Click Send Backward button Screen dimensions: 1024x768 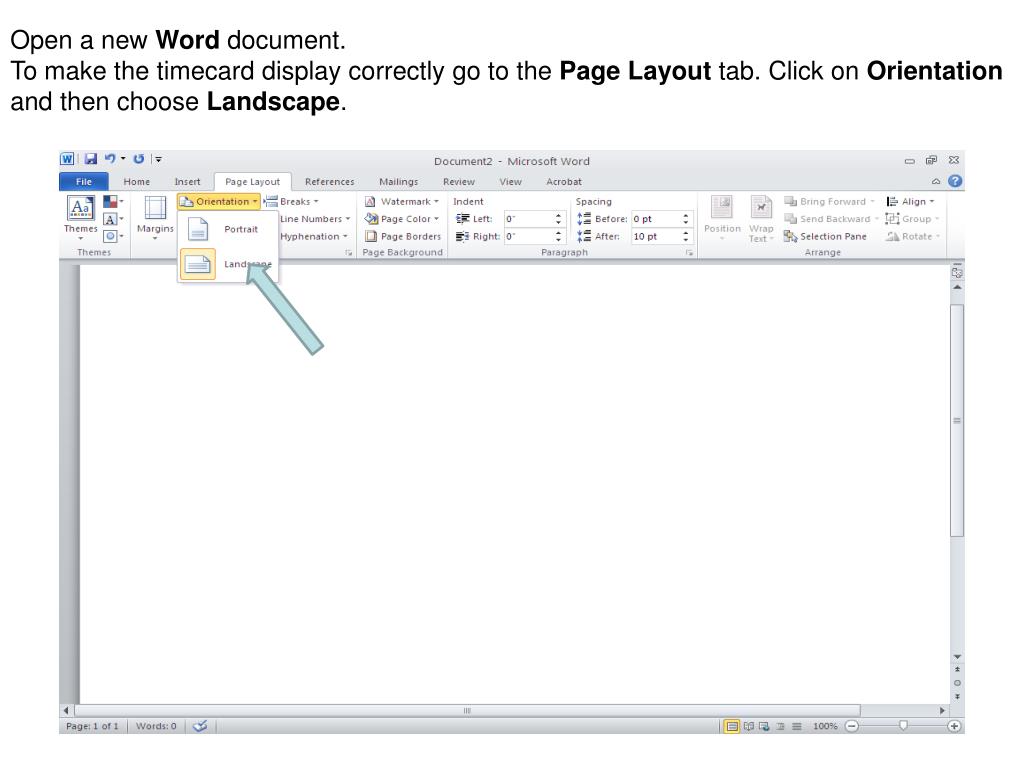(831, 219)
